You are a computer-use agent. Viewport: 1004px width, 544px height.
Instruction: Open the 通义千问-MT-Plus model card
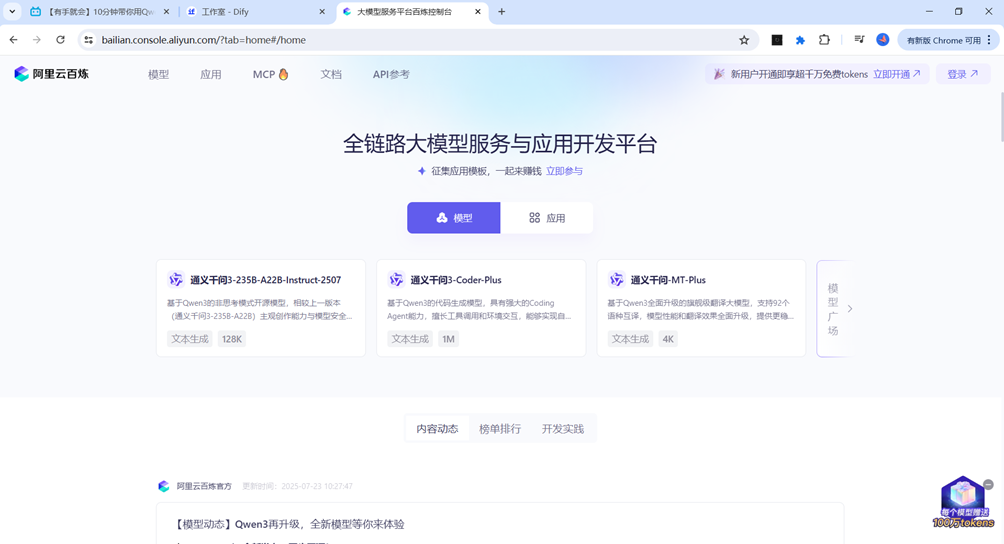701,308
